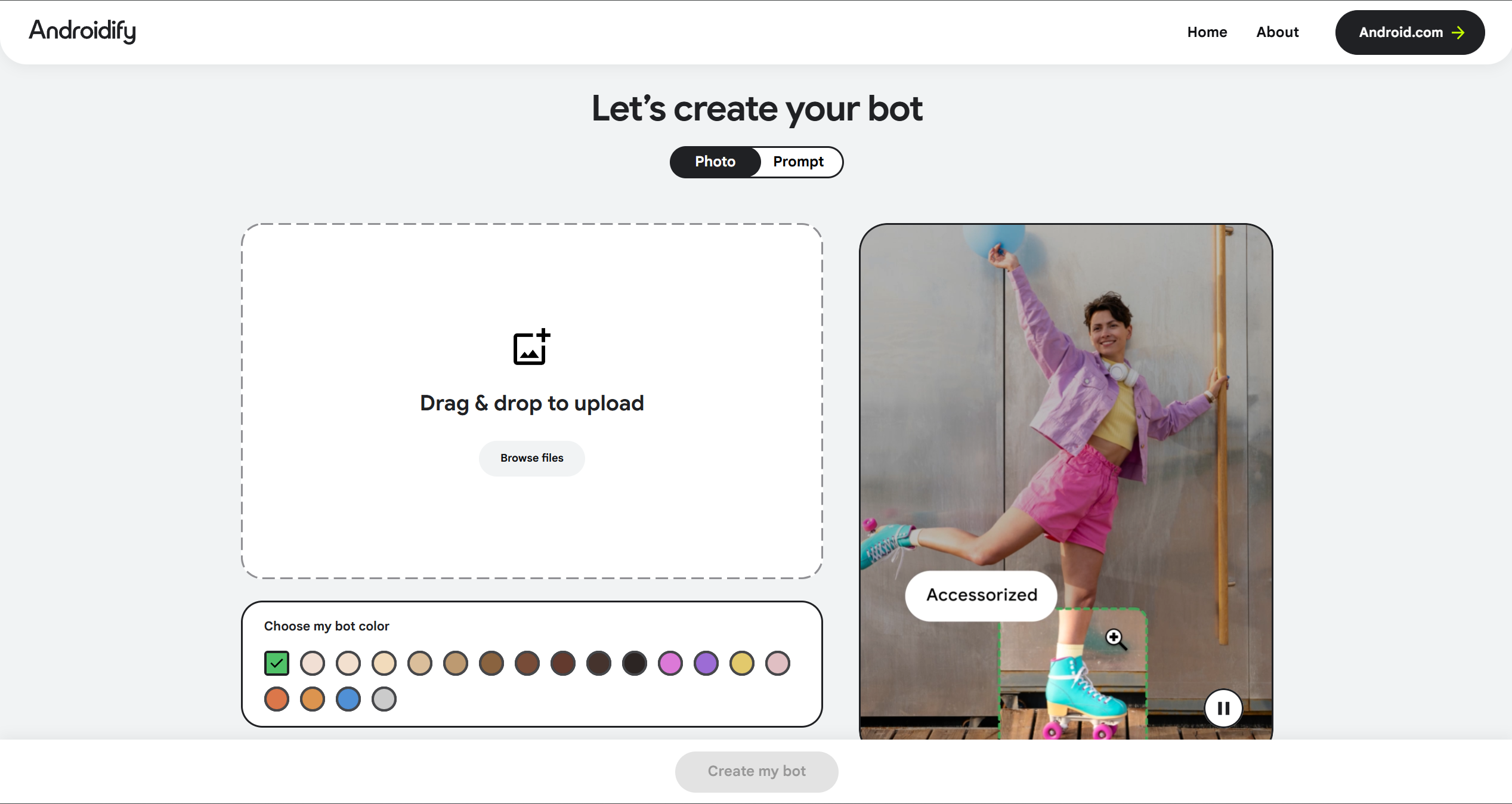The image size is (1512, 804).
Task: Choose the blue bot color swatch
Action: coord(348,699)
